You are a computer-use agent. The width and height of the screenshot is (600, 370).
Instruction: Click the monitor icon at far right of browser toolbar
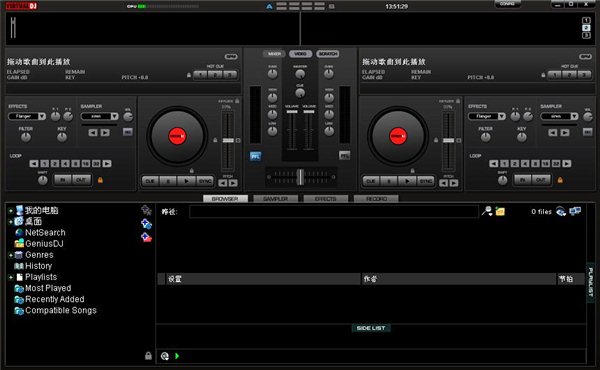(x=575, y=211)
